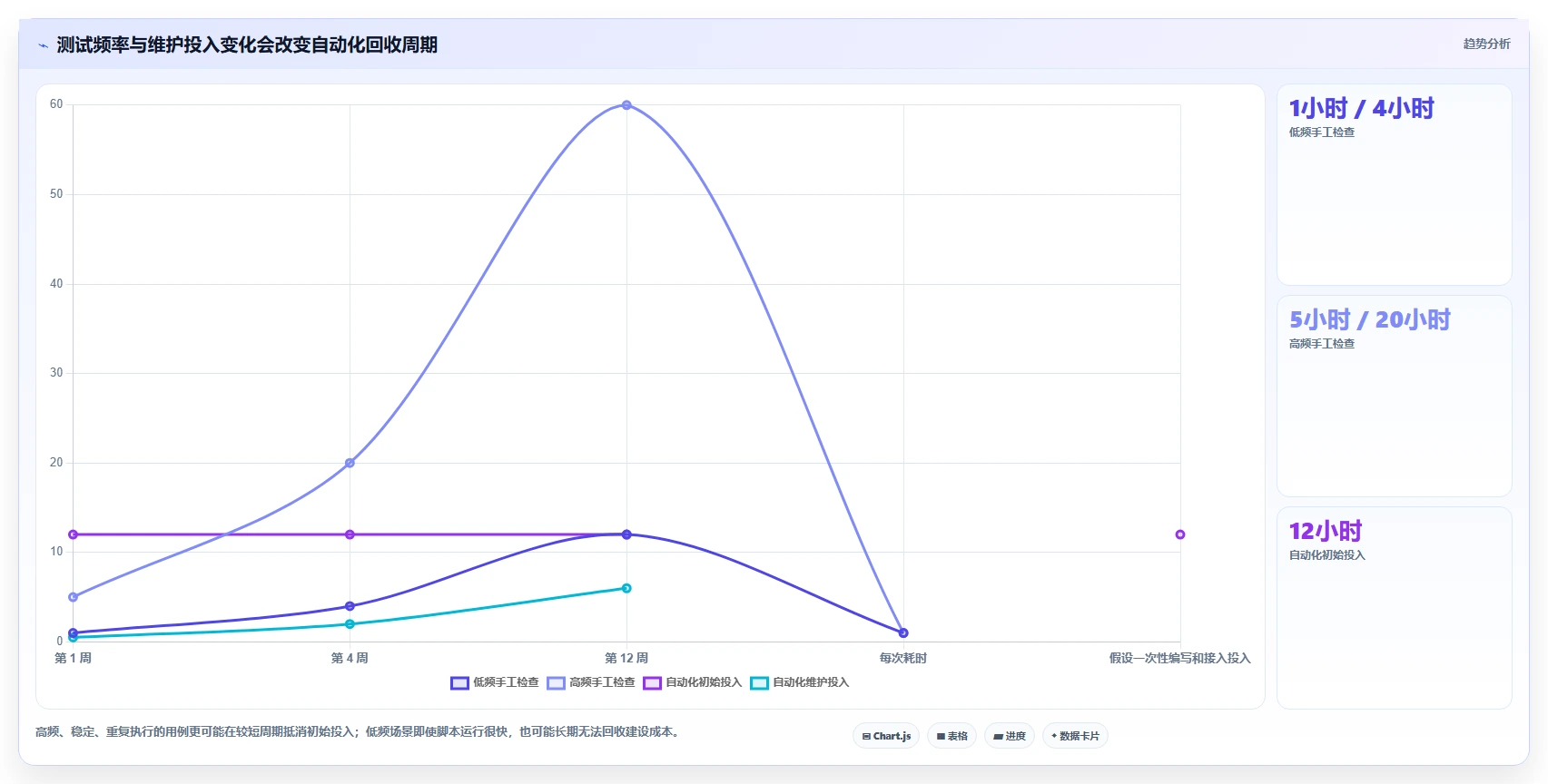The width and height of the screenshot is (1548, 784).
Task: Click the 1小时 / 4小时 stat value
Action: 1361,109
